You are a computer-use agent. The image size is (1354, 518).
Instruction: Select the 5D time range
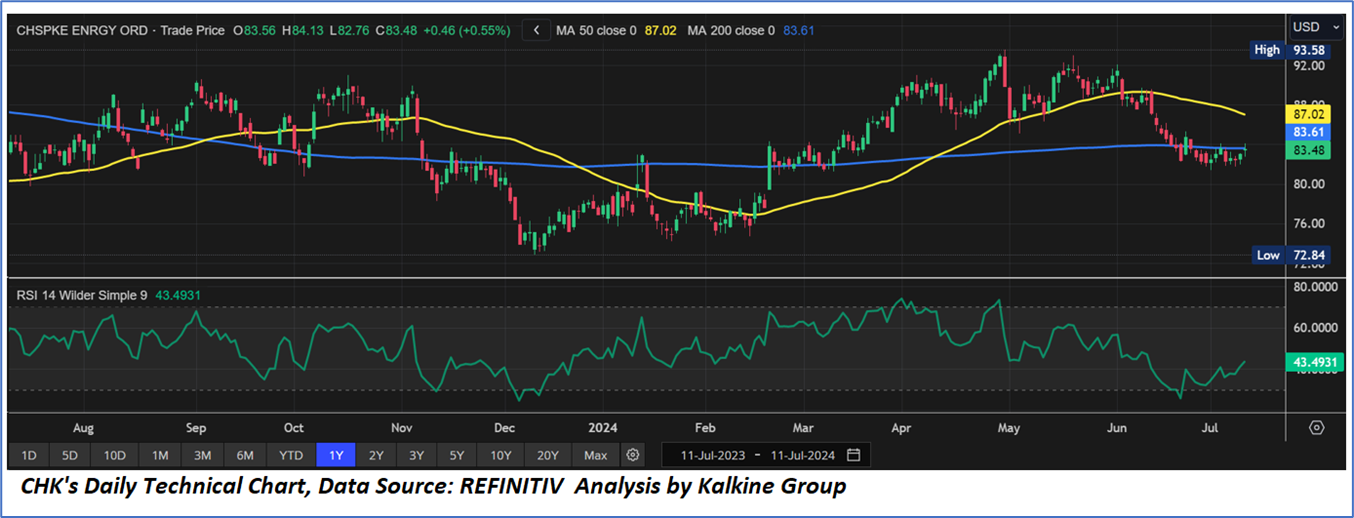pos(69,455)
